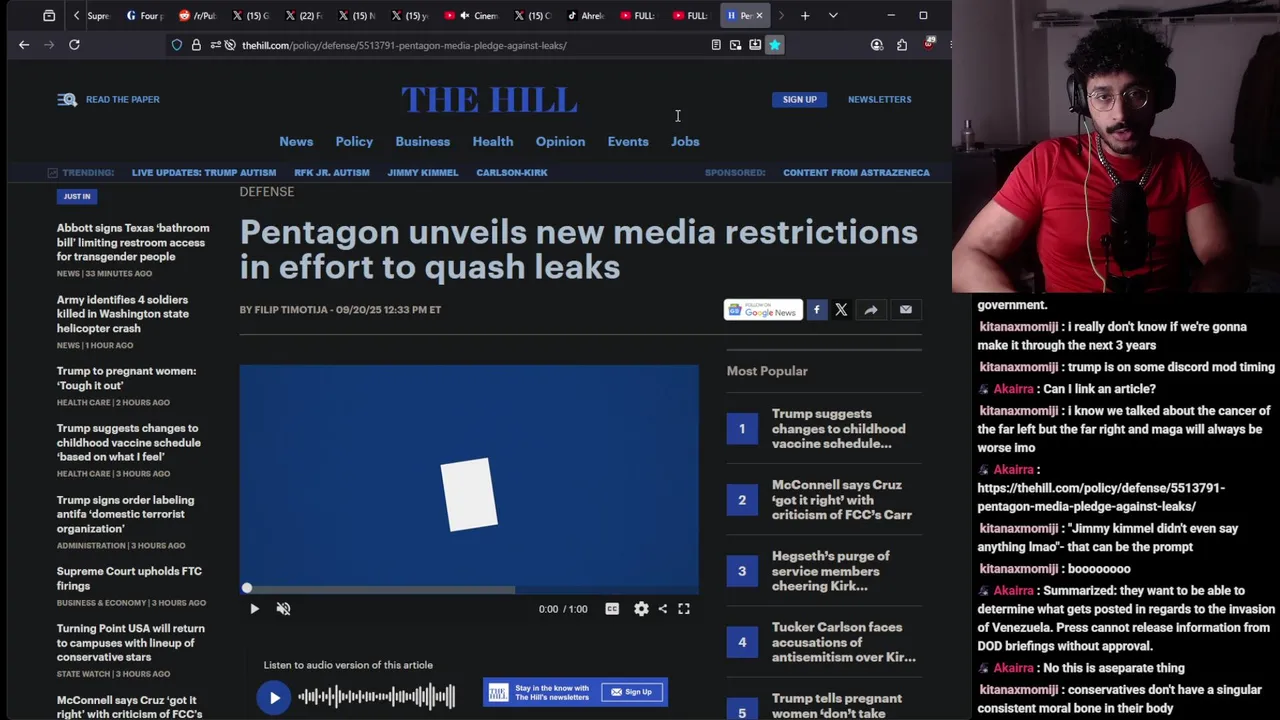This screenshot has width=1280, height=720.
Task: Open the Events menu
Action: [x=628, y=141]
